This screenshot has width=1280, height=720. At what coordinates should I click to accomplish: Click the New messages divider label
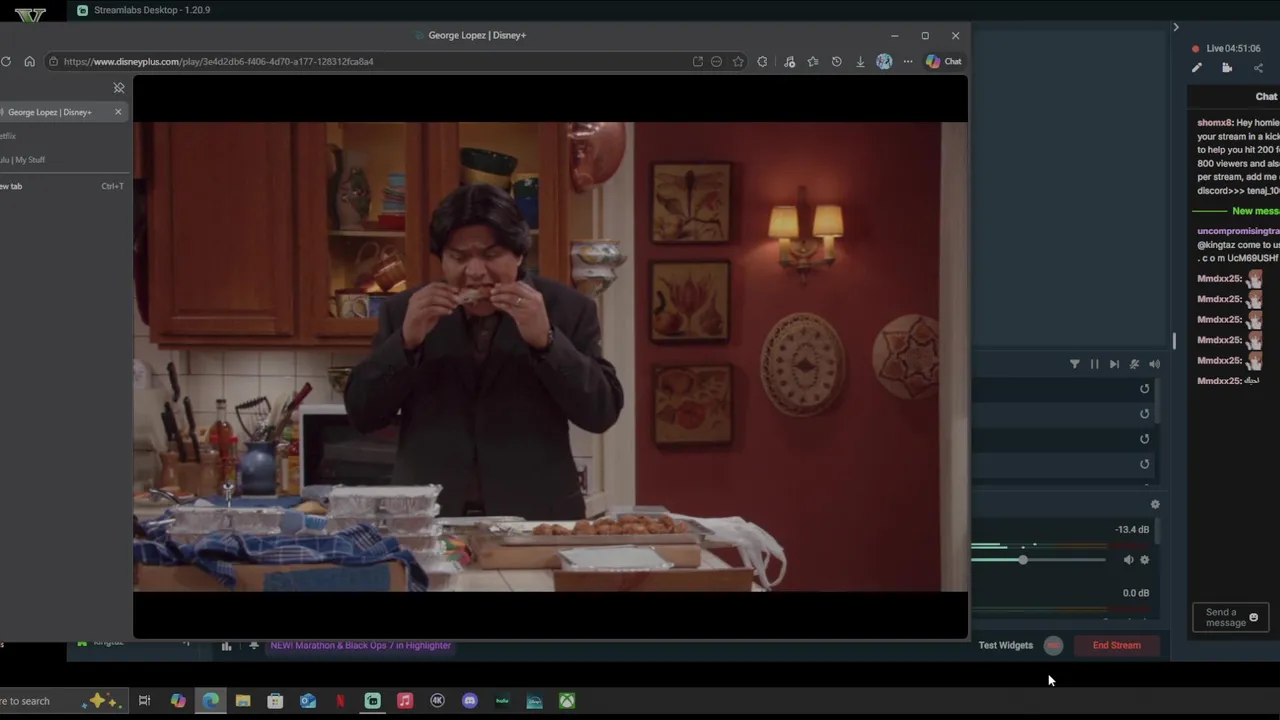coord(1255,211)
